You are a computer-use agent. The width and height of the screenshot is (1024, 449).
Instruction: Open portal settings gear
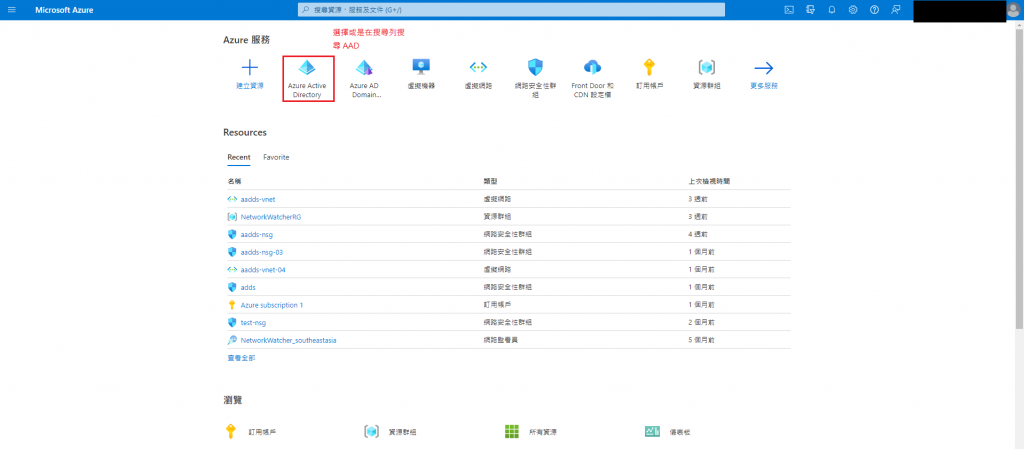tap(853, 10)
